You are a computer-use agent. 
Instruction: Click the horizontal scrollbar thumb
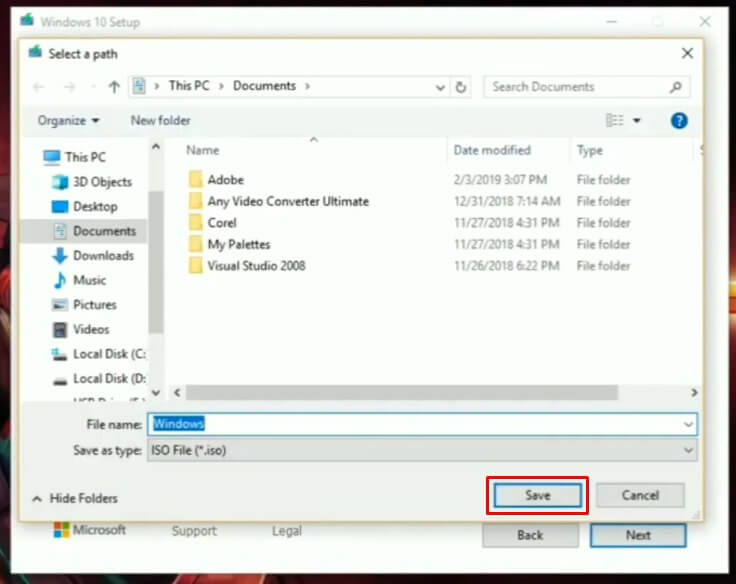tap(402, 392)
